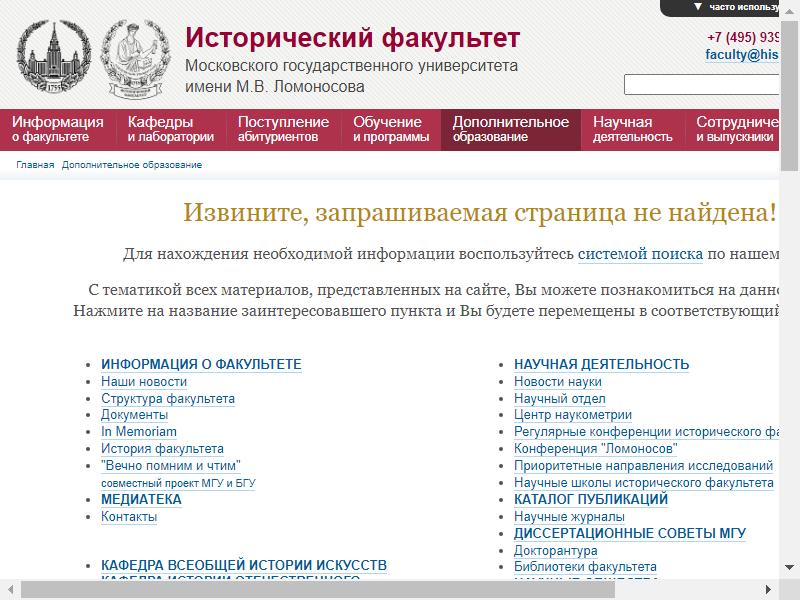Select the Дополнительное образование menu tab
This screenshot has height=600, width=800.
tap(510, 129)
